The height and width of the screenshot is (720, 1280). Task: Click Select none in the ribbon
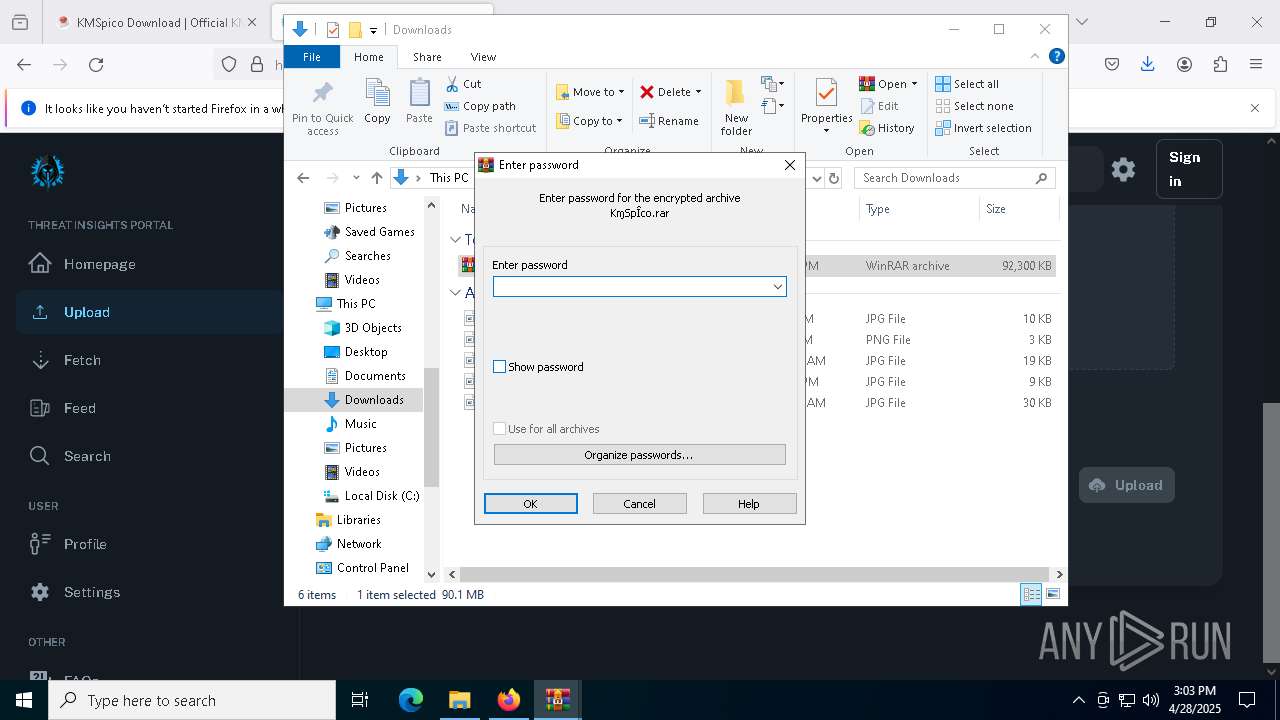pyautogui.click(x=975, y=106)
